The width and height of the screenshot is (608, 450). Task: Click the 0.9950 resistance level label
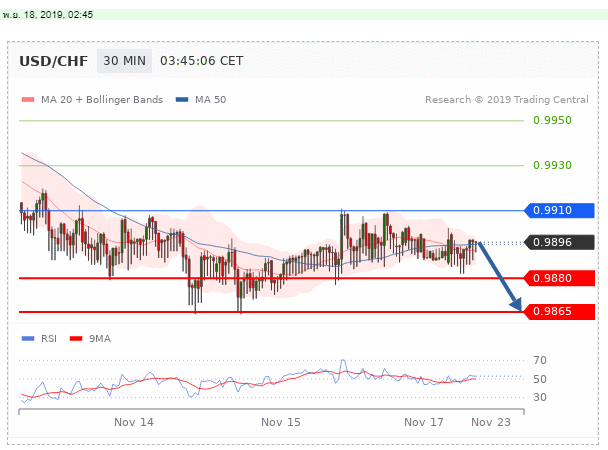coord(552,120)
